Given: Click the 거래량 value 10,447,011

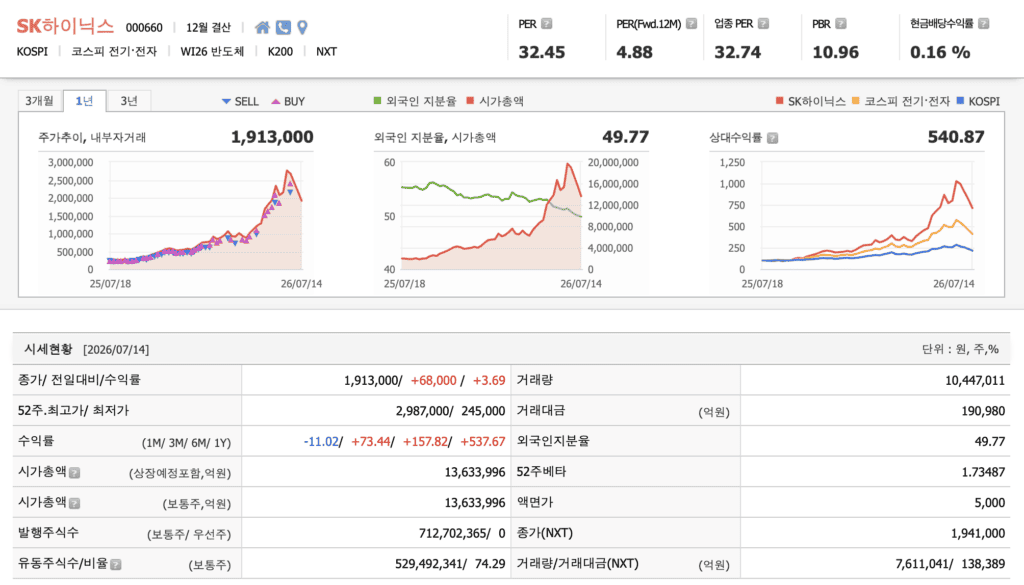Looking at the screenshot, I should coord(974,381).
